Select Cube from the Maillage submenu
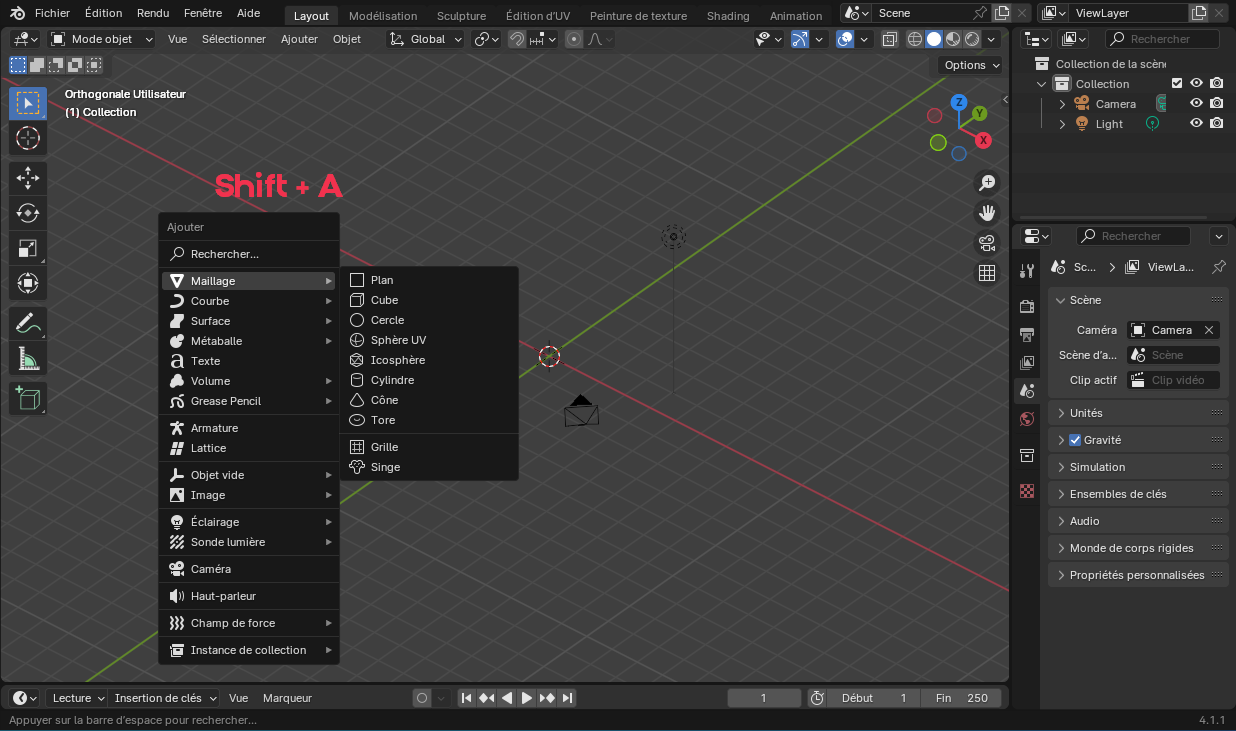Viewport: 1236px width, 731px height. 385,299
